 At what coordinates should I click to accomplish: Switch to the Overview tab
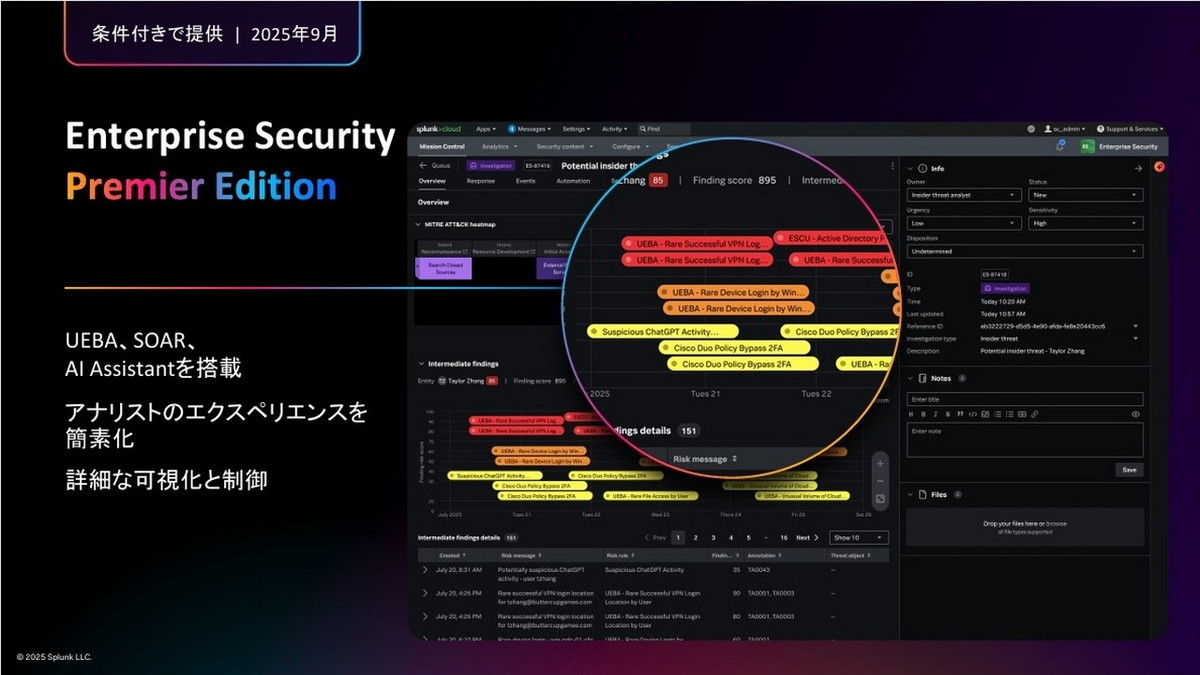[x=432, y=181]
